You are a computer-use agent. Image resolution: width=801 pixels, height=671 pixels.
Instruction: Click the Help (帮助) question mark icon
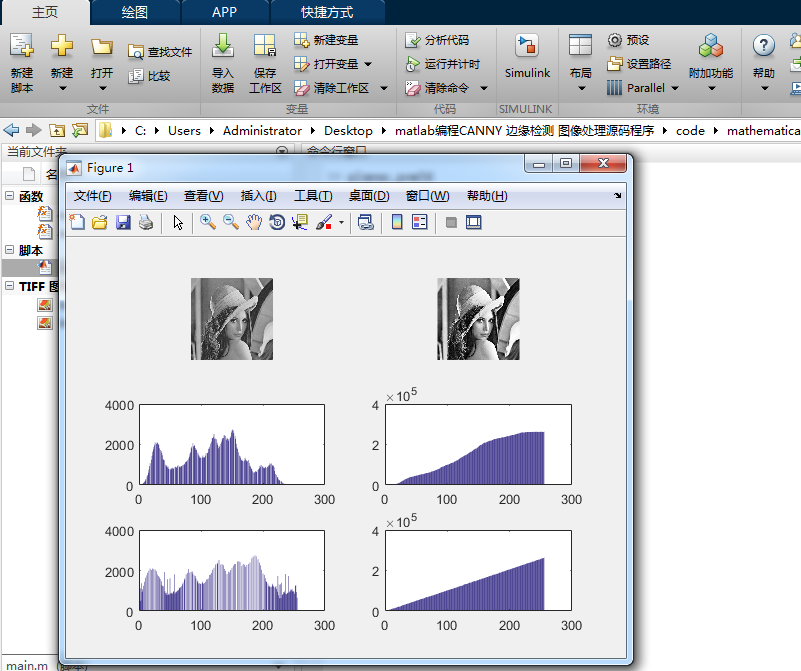pos(764,45)
